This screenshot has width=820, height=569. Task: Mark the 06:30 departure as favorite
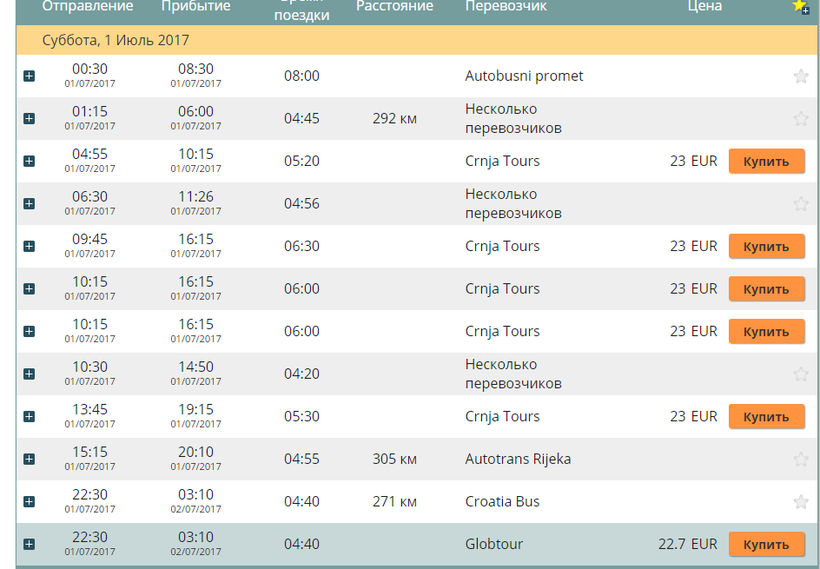pos(800,204)
